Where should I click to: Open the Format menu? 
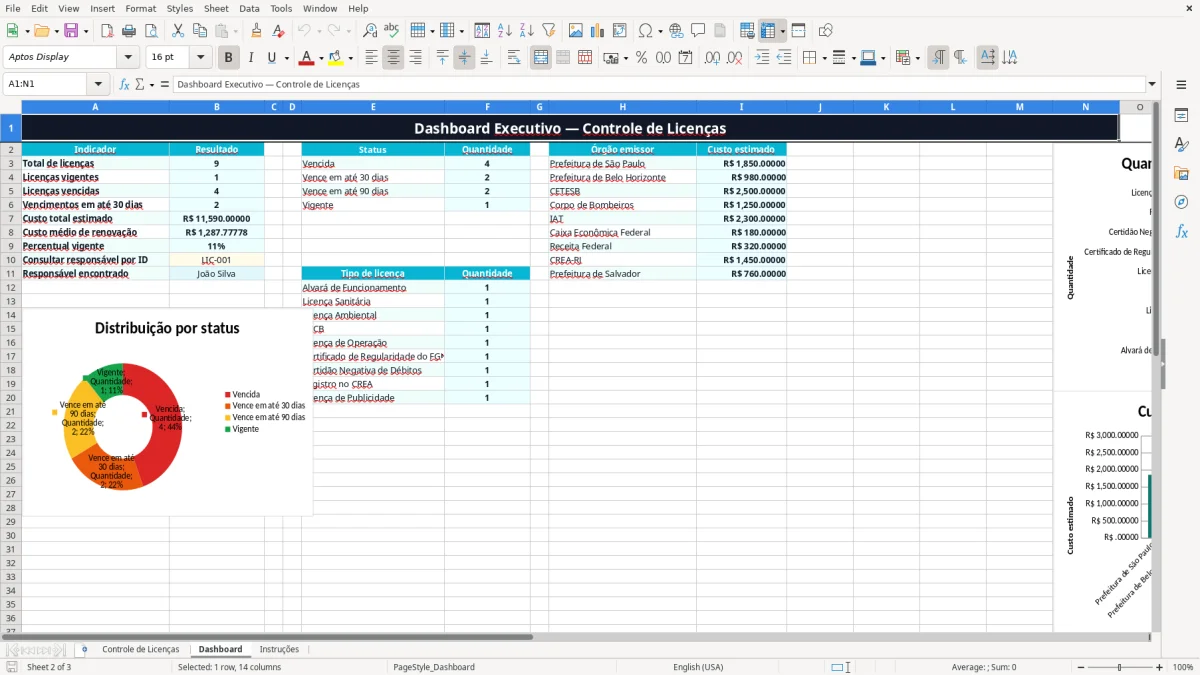(140, 8)
